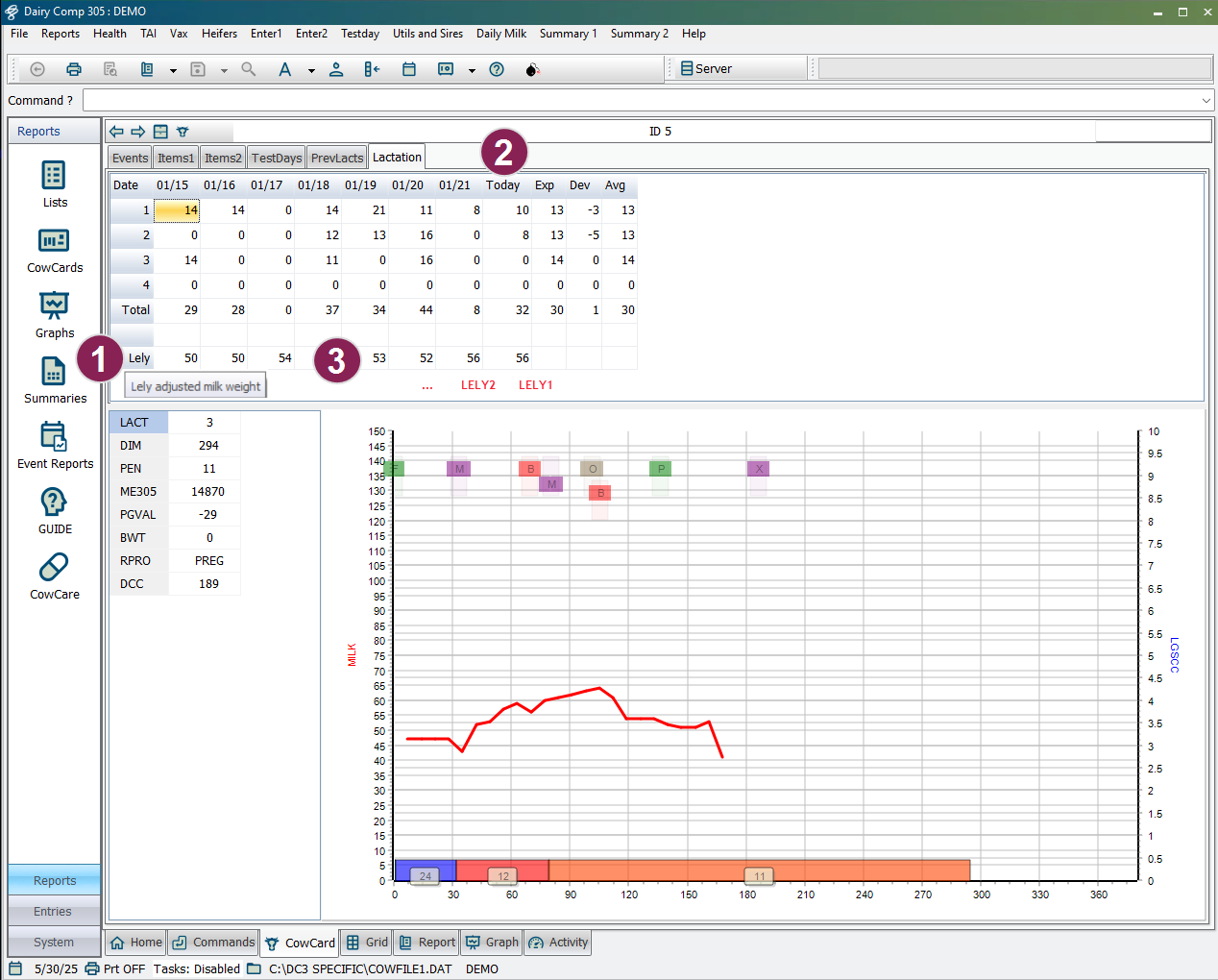Select the Entries sidebar section button

coord(54,912)
